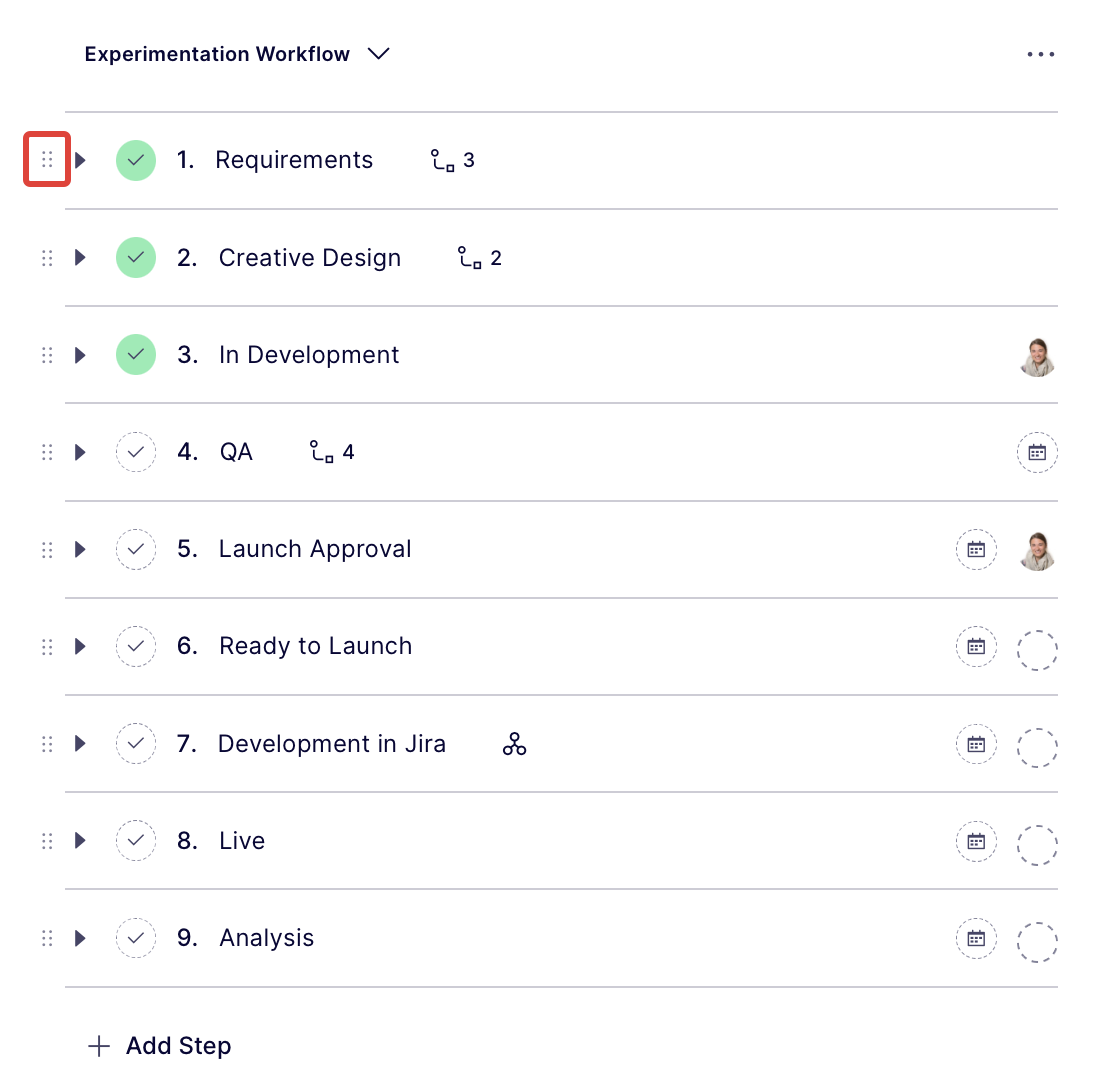Click the drag handle for Requirements step

pos(47,160)
